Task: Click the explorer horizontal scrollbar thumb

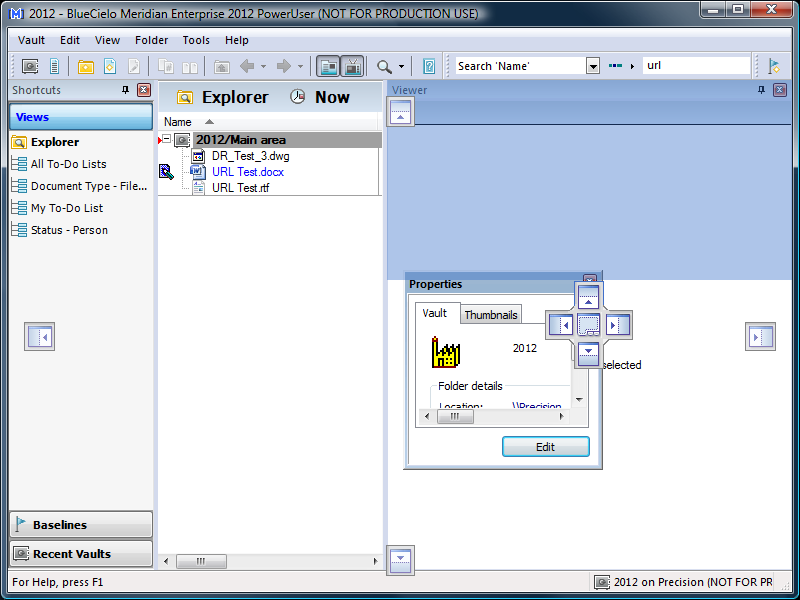Action: 201,561
